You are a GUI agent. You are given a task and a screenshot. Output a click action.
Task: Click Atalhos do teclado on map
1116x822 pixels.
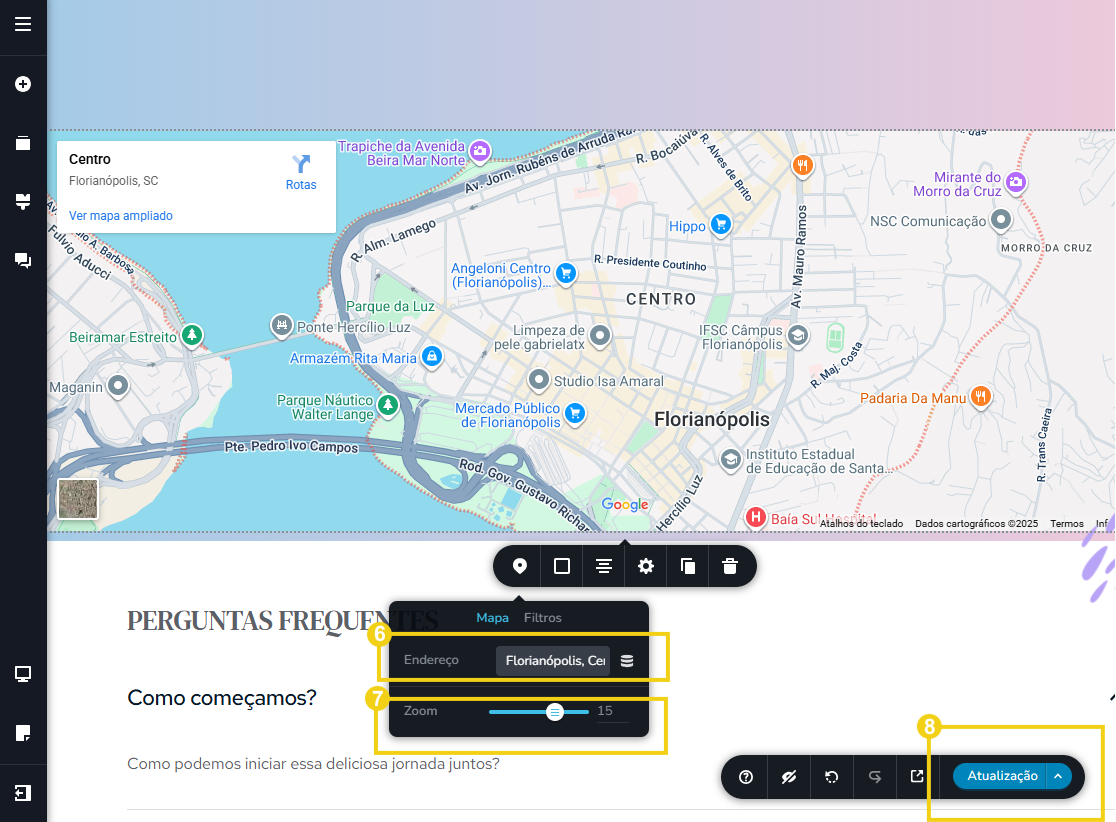861,524
